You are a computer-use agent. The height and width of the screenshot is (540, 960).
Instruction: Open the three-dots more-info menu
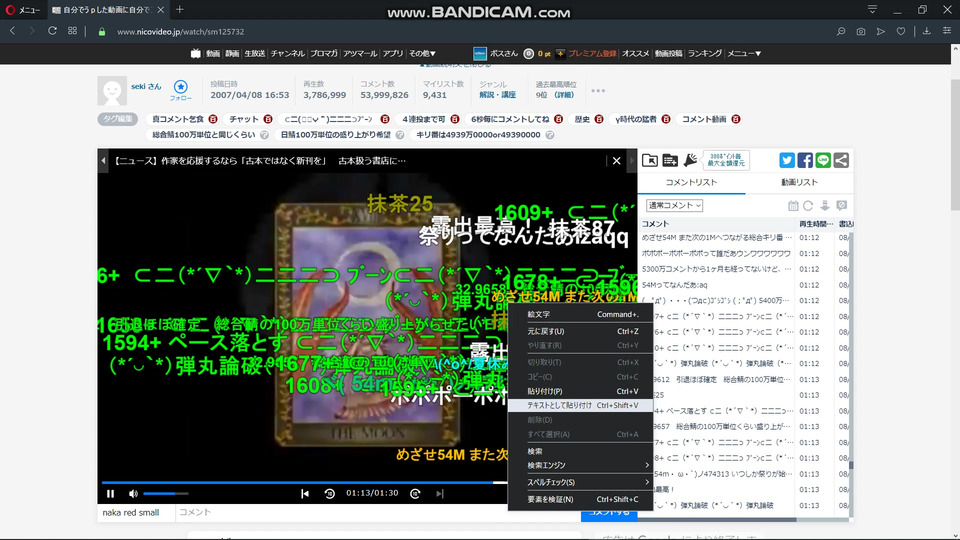pos(598,91)
